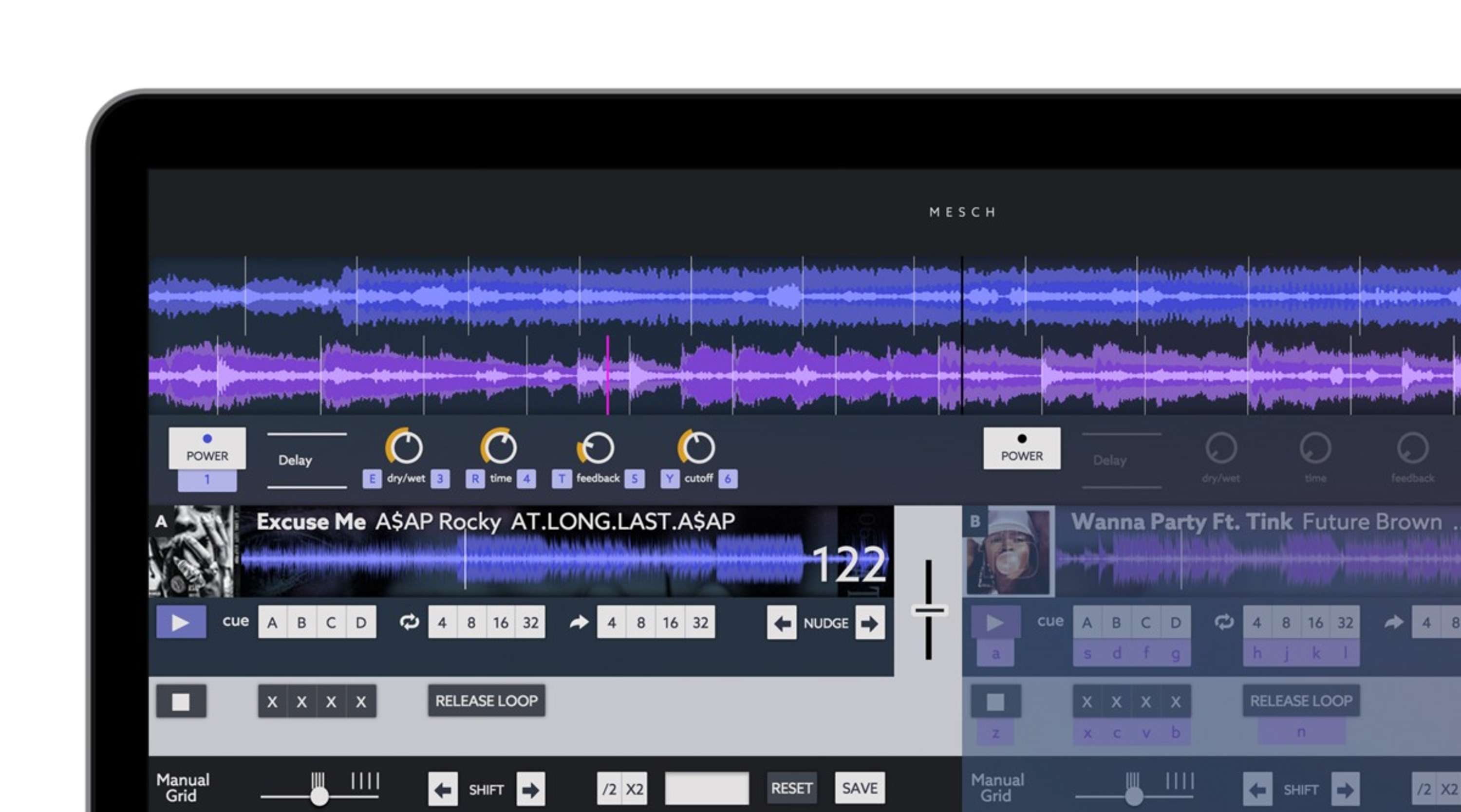Click the loop icon on deck B
The image size is (1461, 812).
1223,622
